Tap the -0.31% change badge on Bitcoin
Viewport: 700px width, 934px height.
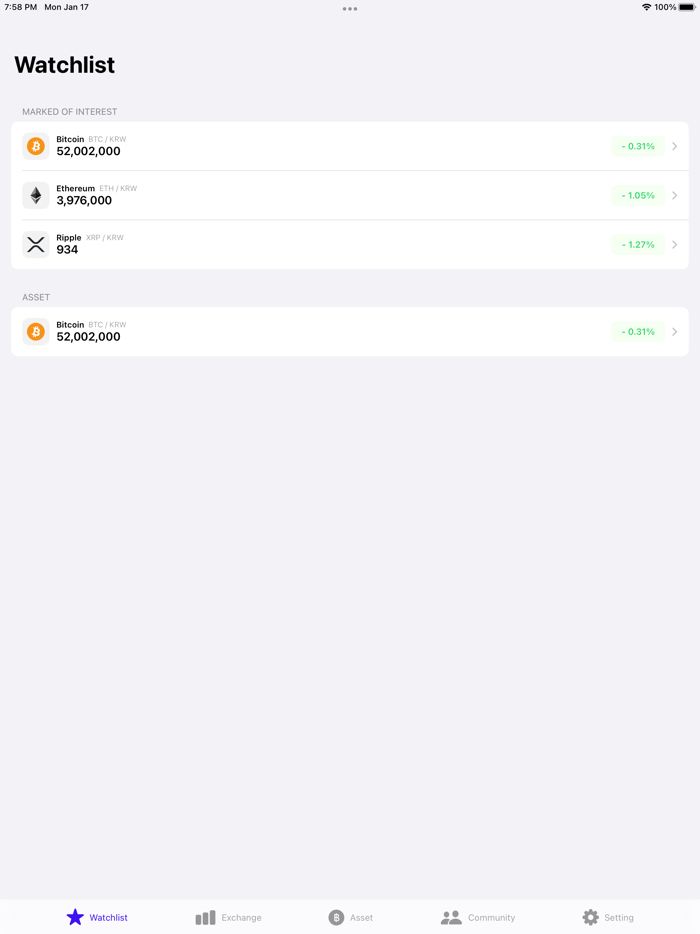click(638, 146)
